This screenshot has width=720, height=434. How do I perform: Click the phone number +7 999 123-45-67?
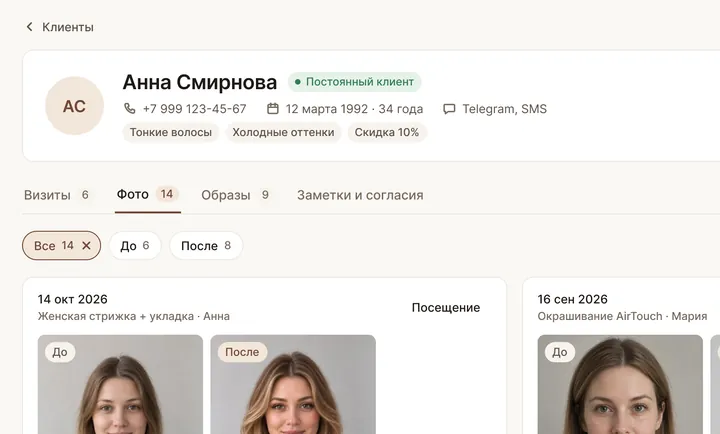tap(195, 109)
